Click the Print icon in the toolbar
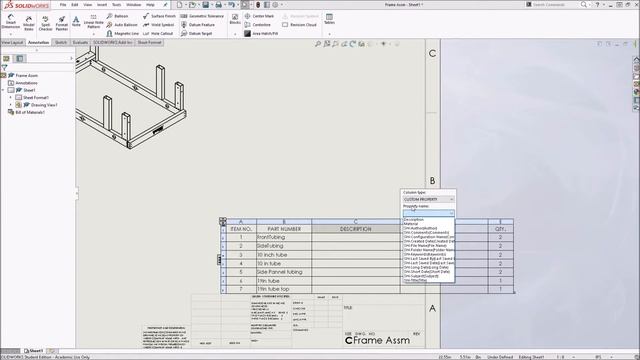Image resolution: width=640 pixels, height=360 pixels. tap(219, 5)
